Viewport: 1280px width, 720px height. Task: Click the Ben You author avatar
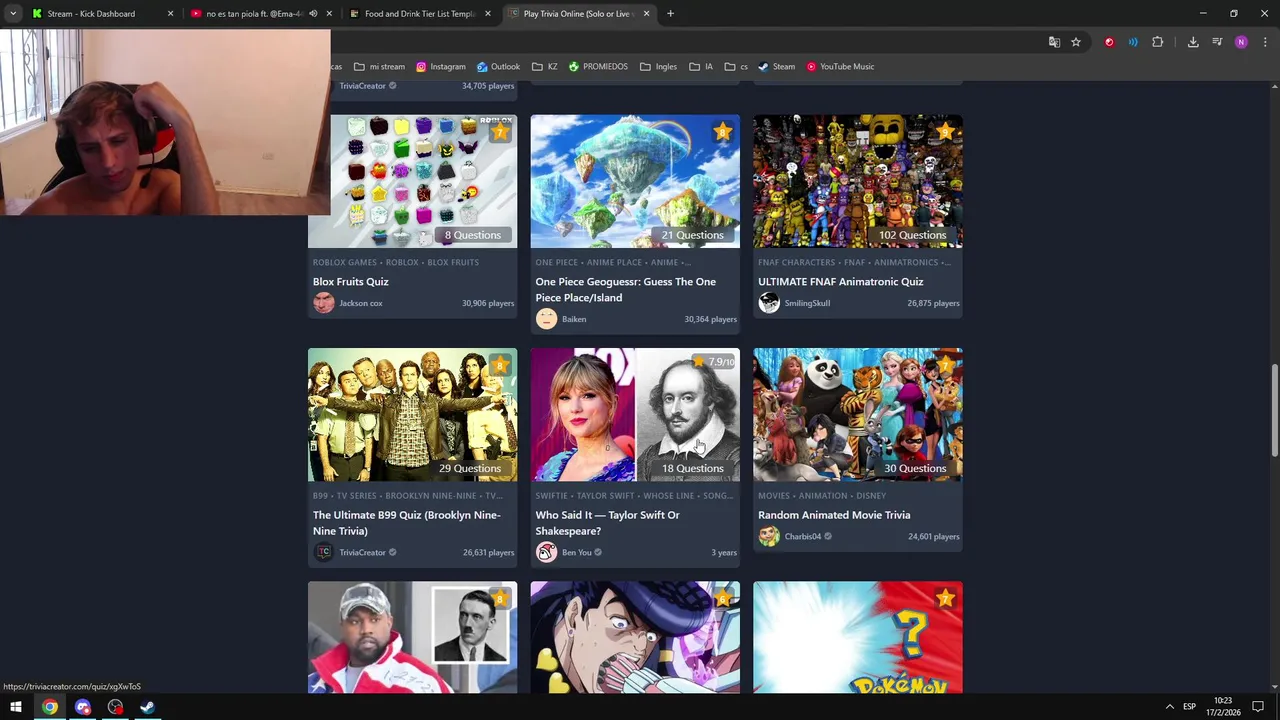click(546, 552)
